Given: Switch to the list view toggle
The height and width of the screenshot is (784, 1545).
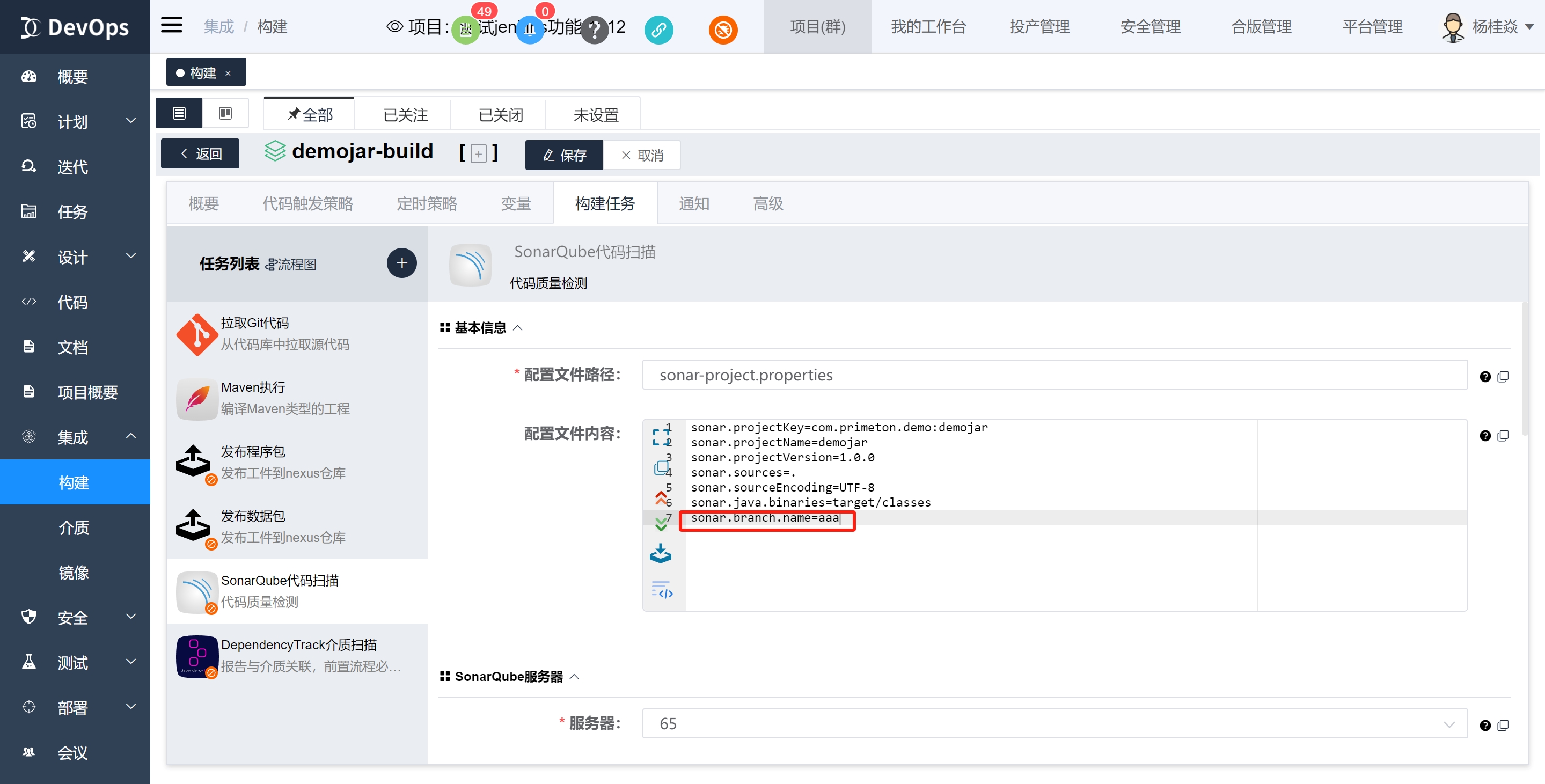Looking at the screenshot, I should pos(179,113).
